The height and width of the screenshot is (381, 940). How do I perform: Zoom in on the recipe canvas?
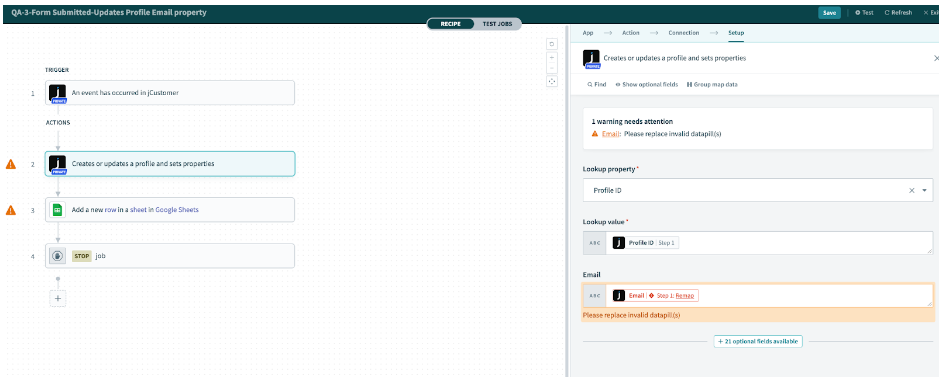552,57
